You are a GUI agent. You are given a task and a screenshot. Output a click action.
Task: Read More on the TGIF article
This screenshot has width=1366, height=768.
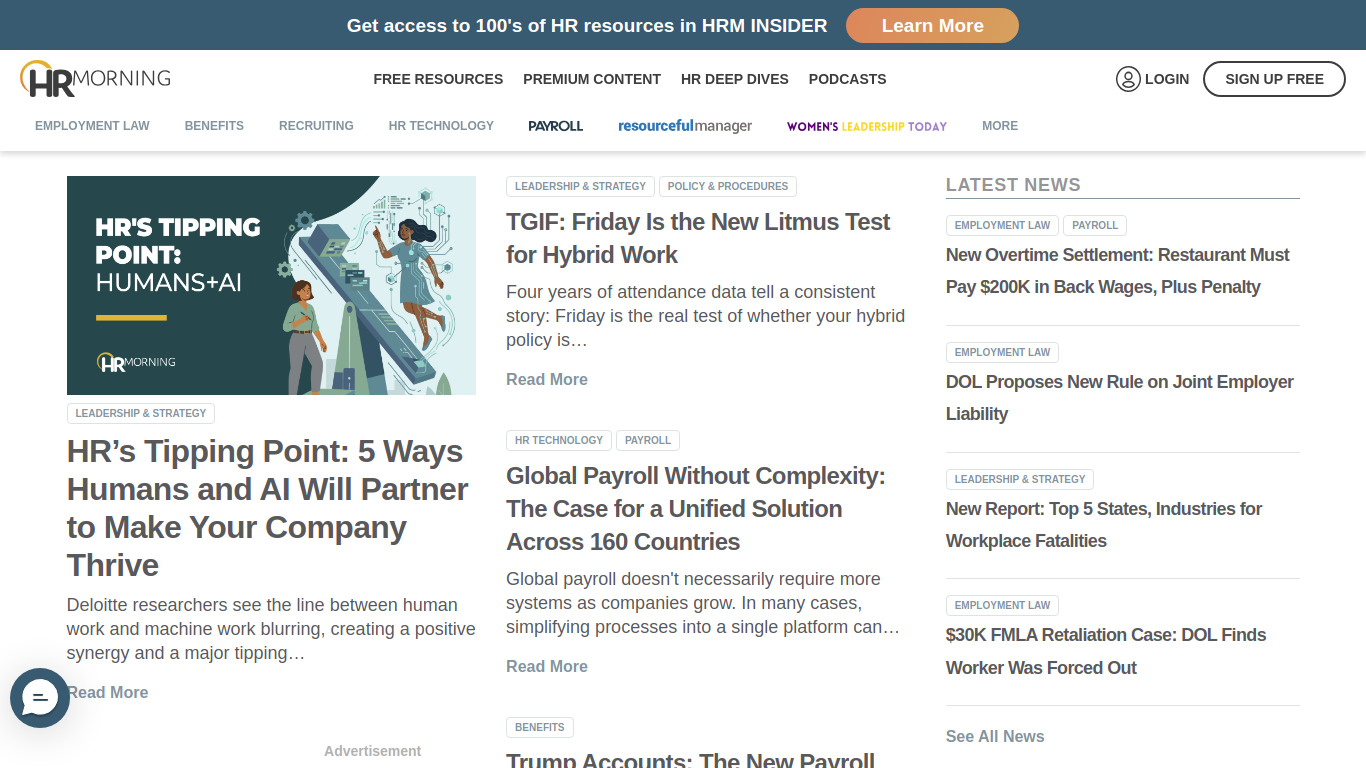tap(547, 379)
